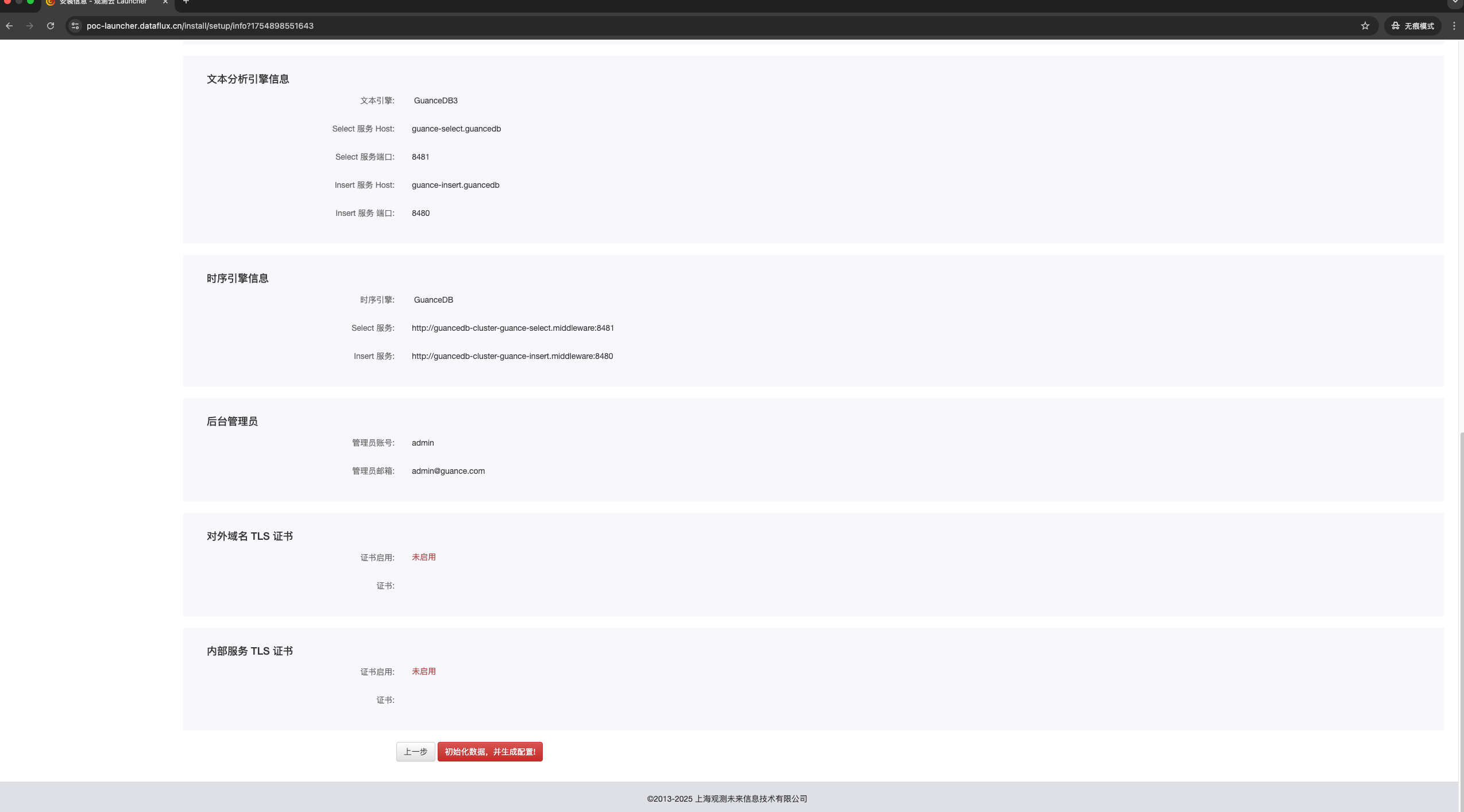1464x812 pixels.
Task: Click the Select port value 8481
Action: coord(420,157)
